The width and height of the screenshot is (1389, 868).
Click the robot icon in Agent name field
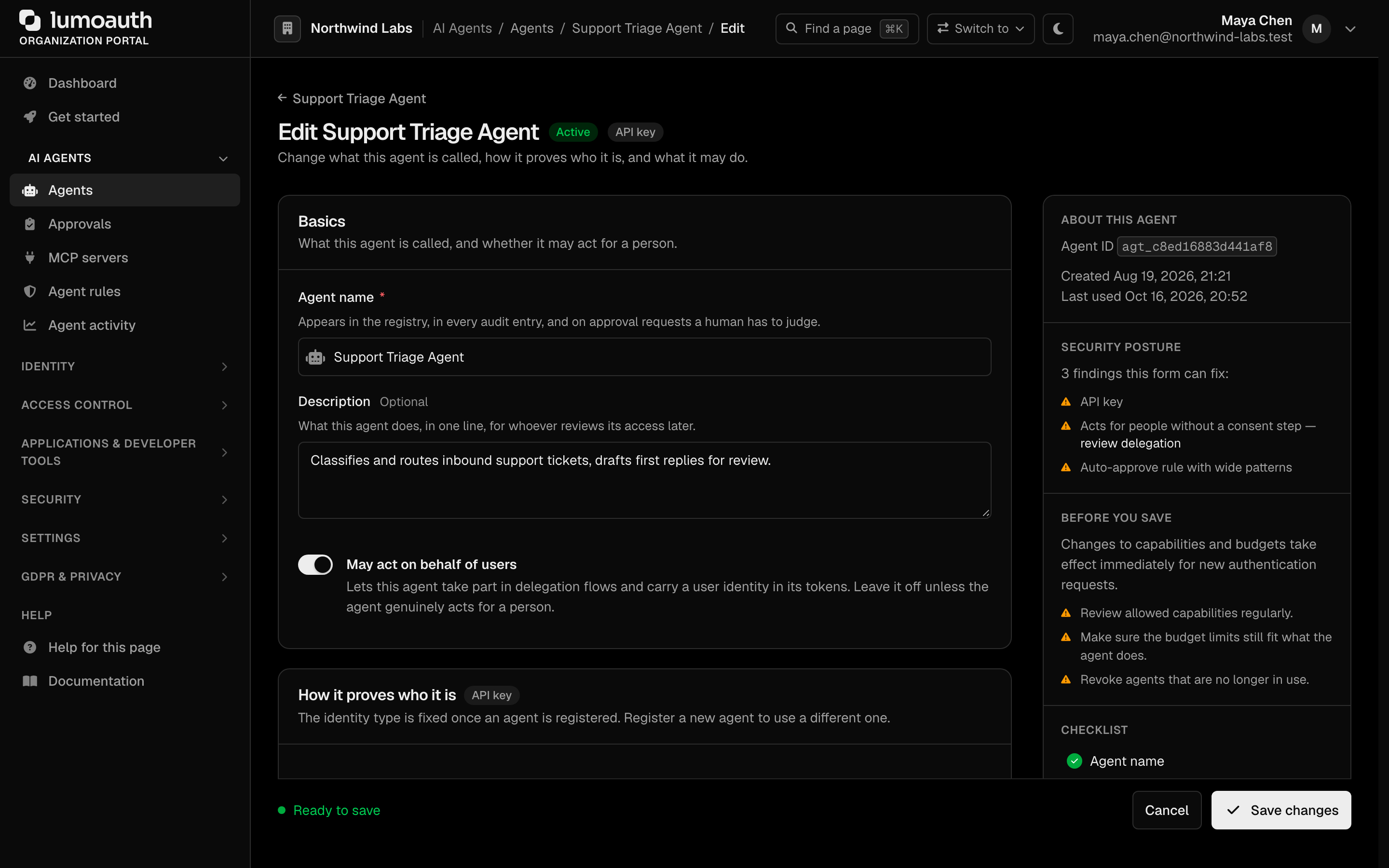[x=316, y=357]
